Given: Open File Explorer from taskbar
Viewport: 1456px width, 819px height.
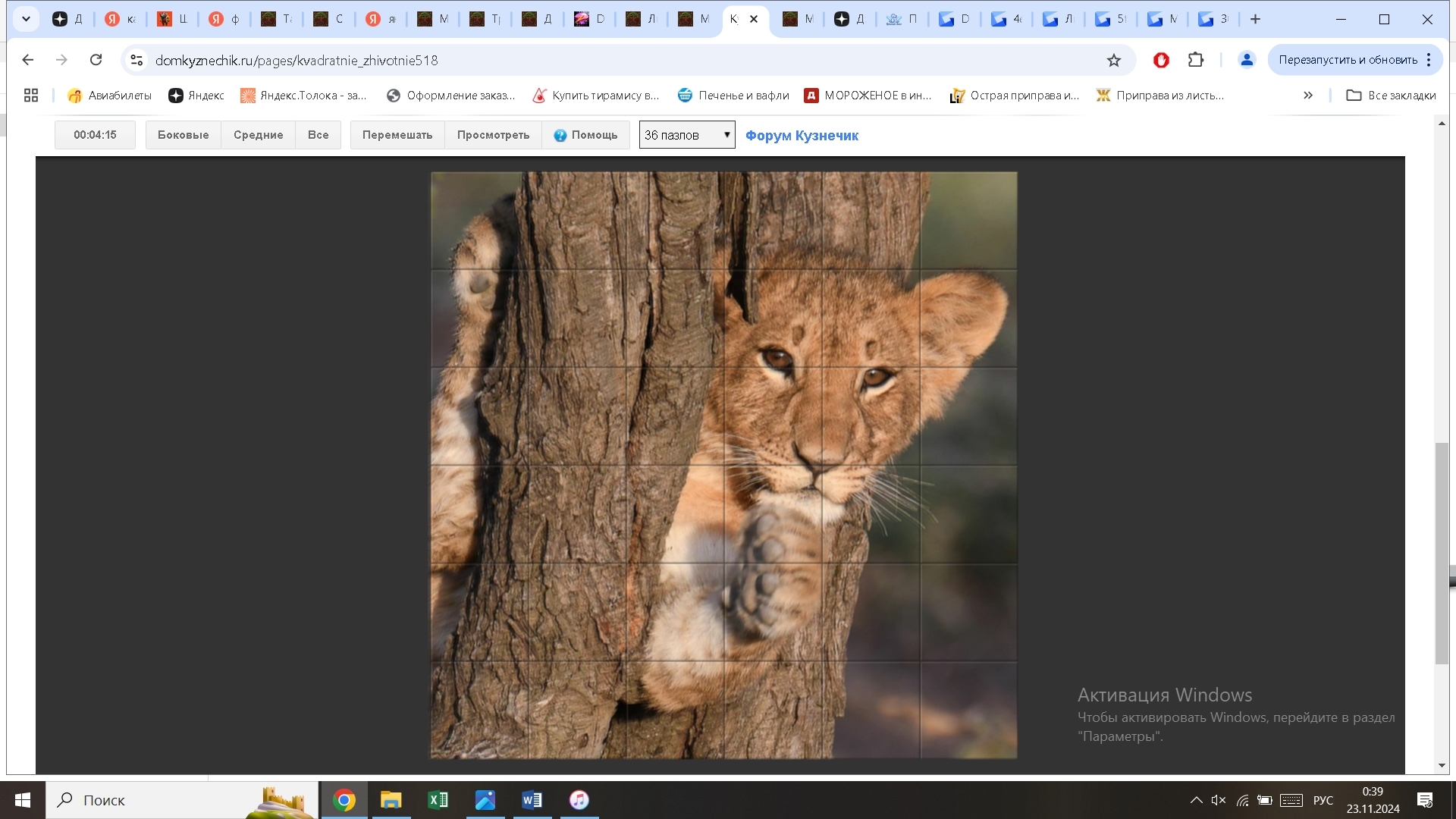Looking at the screenshot, I should pos(391,800).
